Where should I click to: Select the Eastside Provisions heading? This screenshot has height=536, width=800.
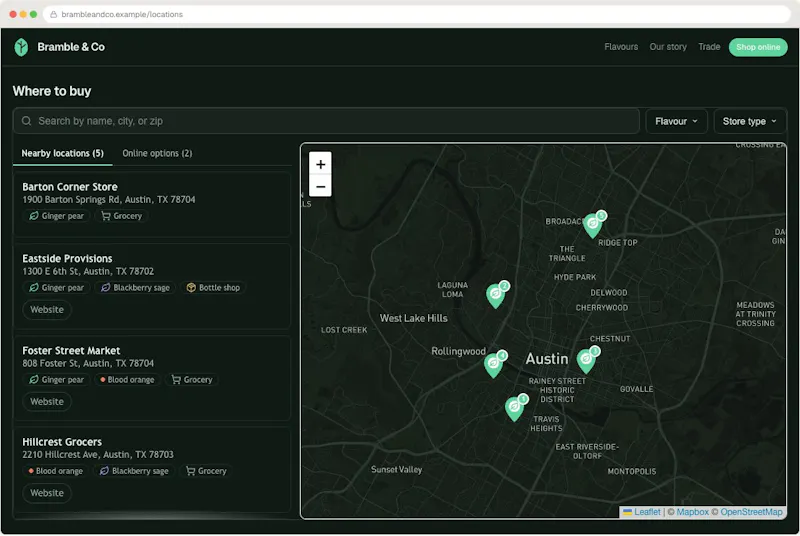(67, 259)
